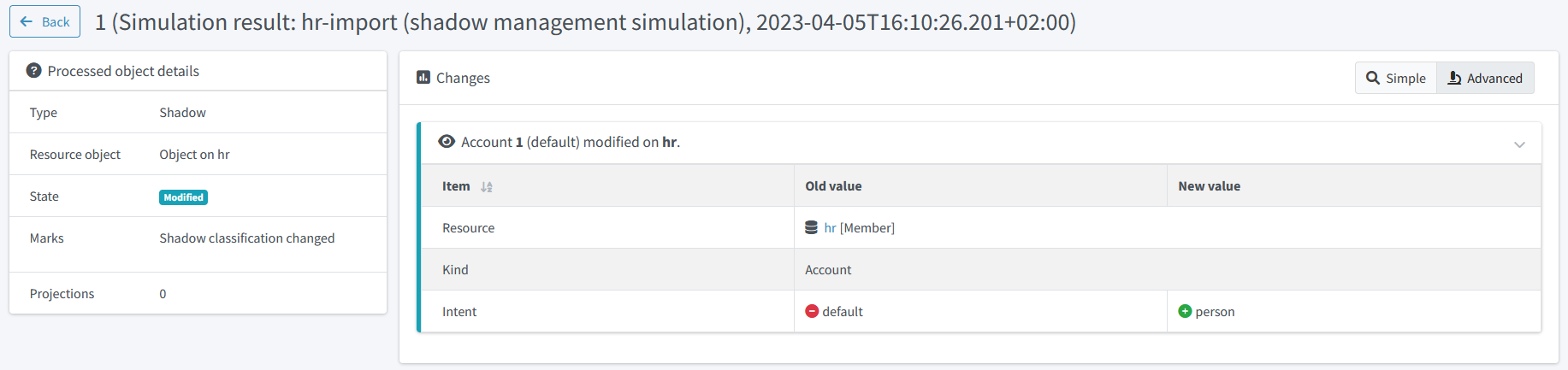Click the Object on hr value
Screen dimensions: 1568x370
[194, 155]
